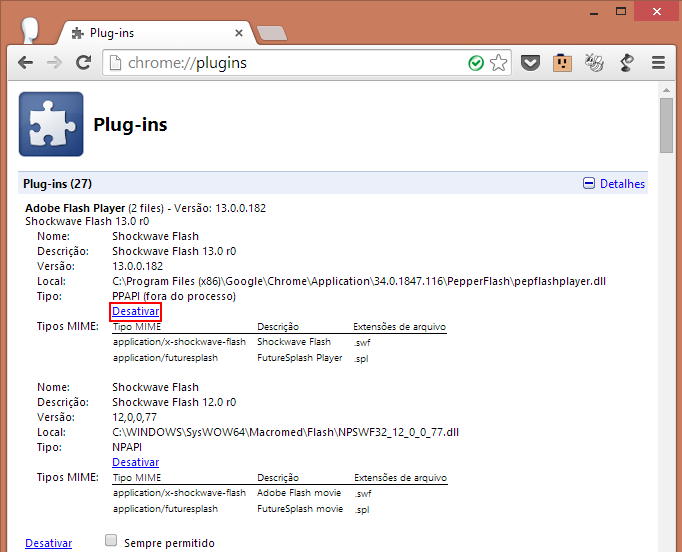
Task: Click the FutureSplash Player description cell
Action: click(x=300, y=358)
